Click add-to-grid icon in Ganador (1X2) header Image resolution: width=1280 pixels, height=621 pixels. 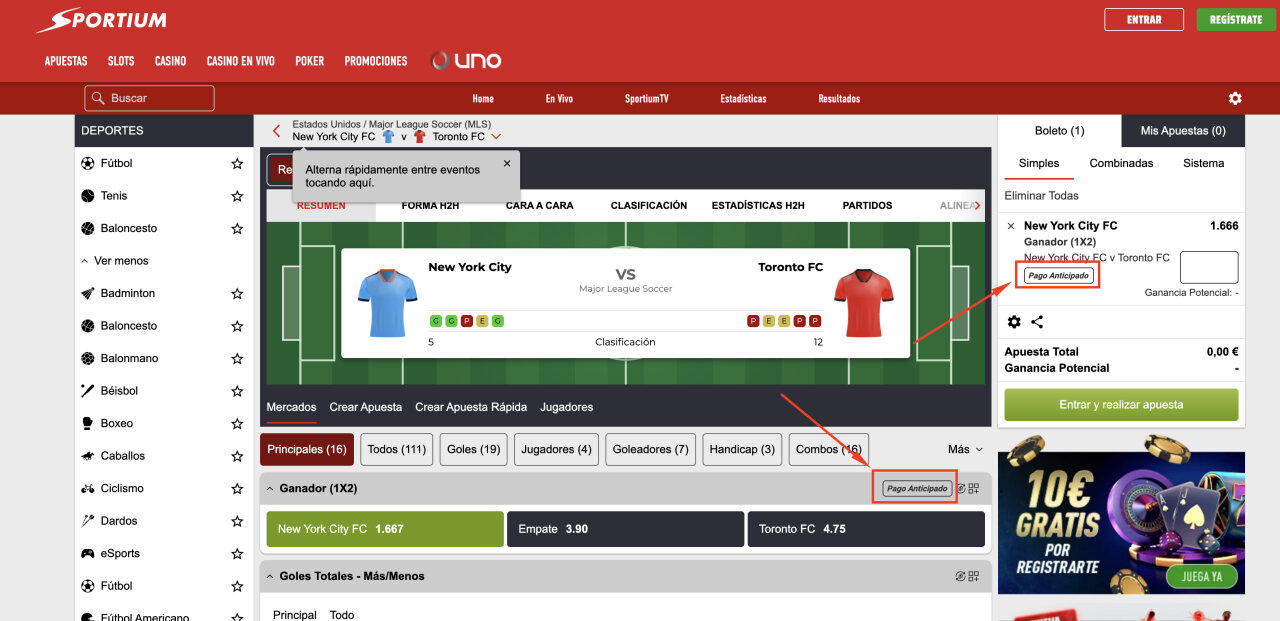974,489
